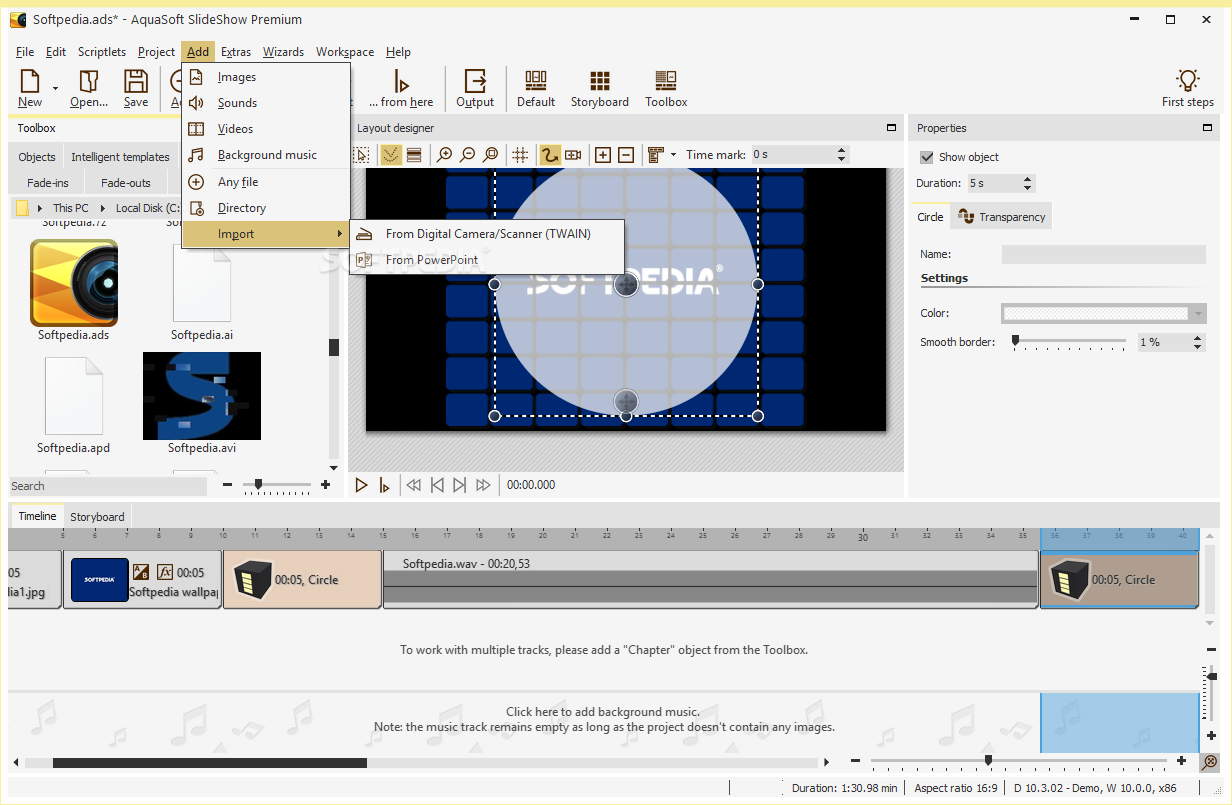Click the Storyboard toolbar icon

click(x=599, y=87)
